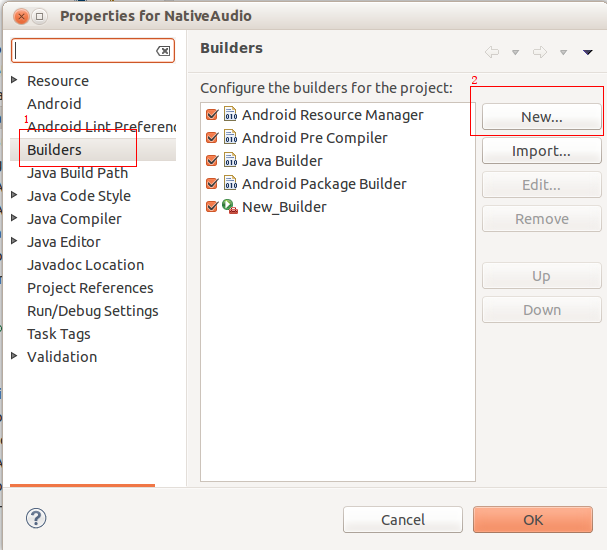
Task: Maximize the Properties dialog window
Action: click(39, 17)
